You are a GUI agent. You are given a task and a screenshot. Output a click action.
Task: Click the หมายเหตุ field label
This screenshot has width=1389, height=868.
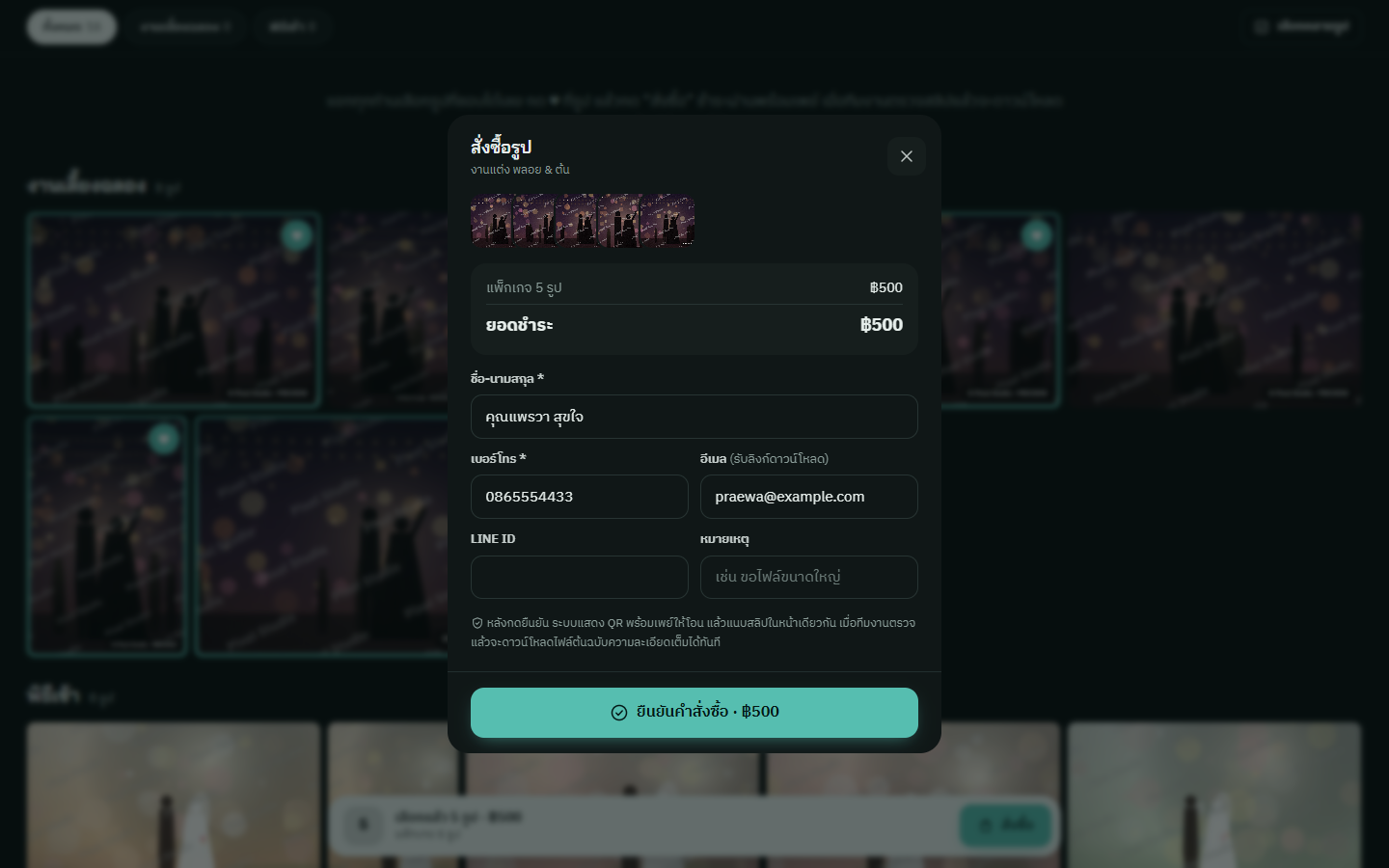click(x=724, y=539)
